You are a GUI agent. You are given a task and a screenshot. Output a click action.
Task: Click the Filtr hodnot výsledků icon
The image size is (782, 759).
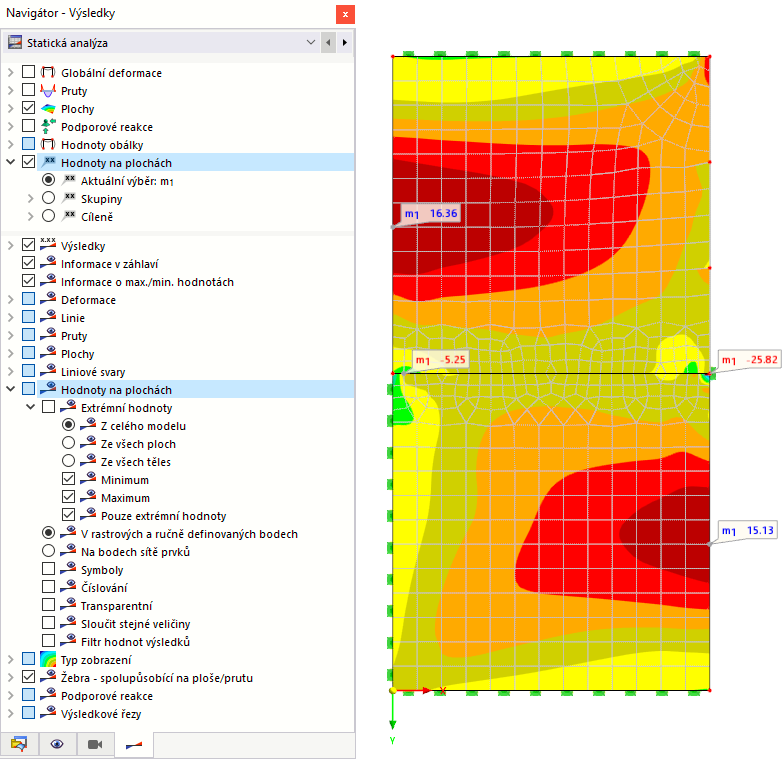pos(68,641)
